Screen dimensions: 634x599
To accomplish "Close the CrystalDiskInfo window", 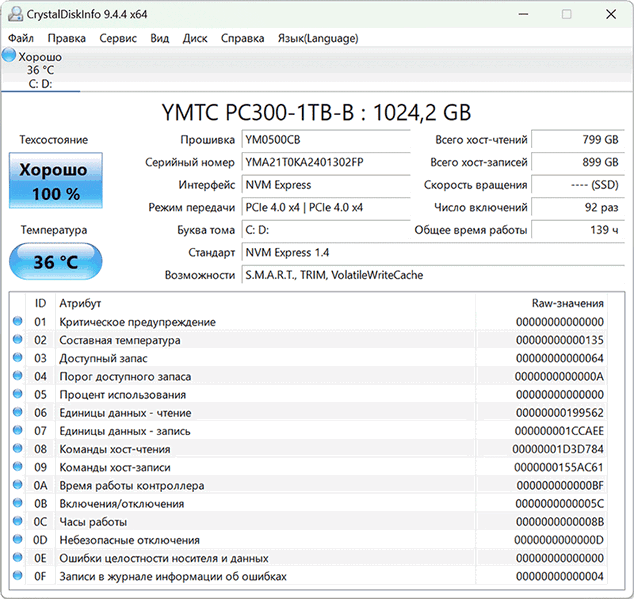I will click(x=611, y=15).
